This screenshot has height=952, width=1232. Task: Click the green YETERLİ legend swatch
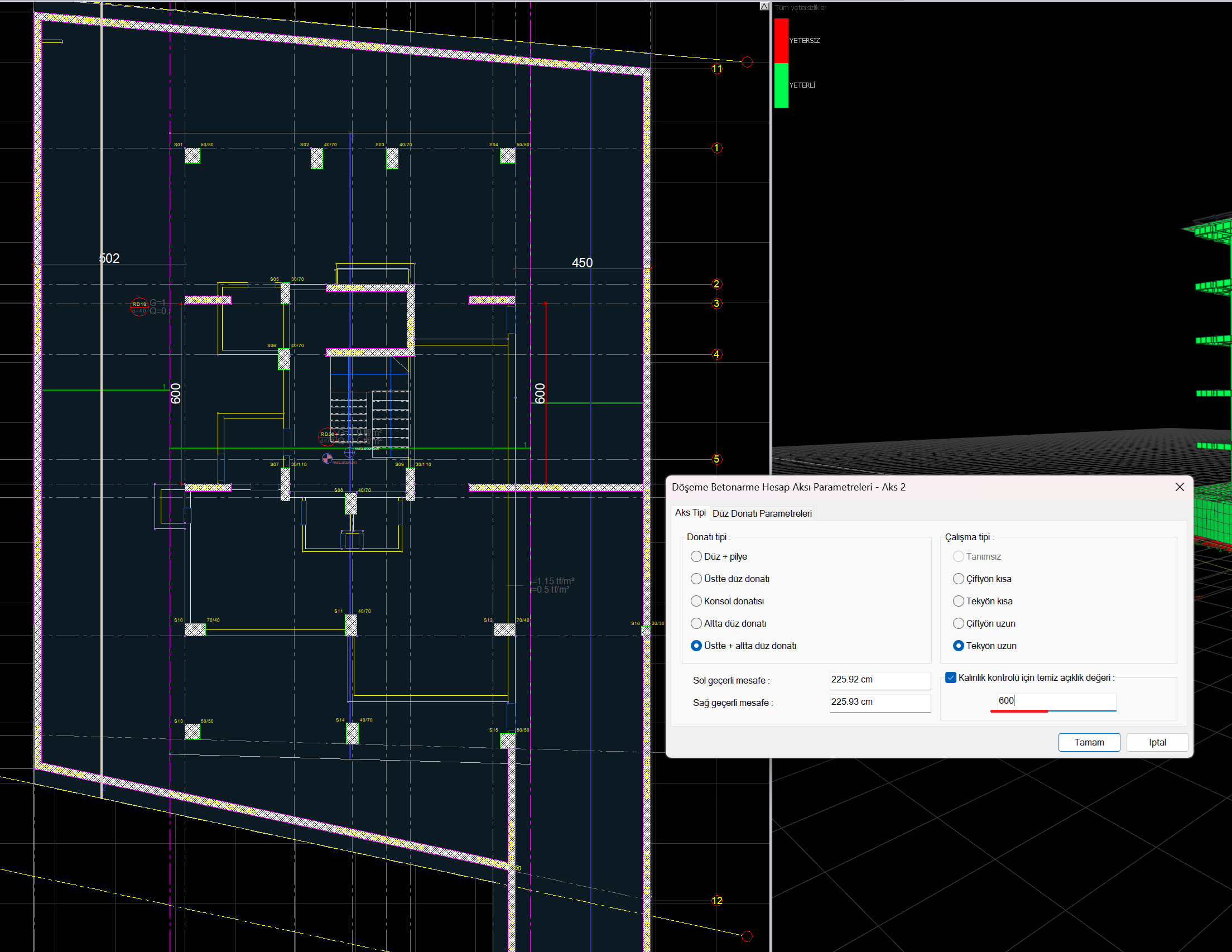click(x=781, y=85)
